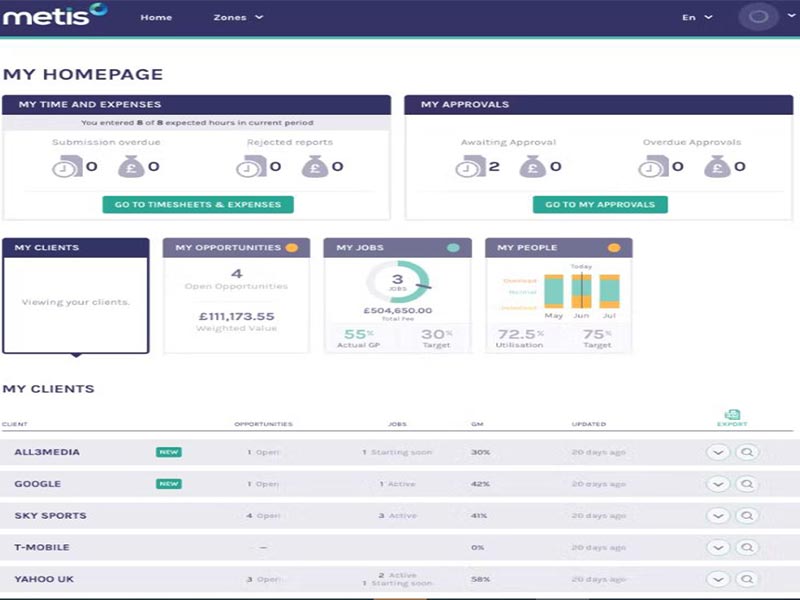The image size is (800, 600).
Task: Expand the SKY SPORTS client row
Action: 718,516
